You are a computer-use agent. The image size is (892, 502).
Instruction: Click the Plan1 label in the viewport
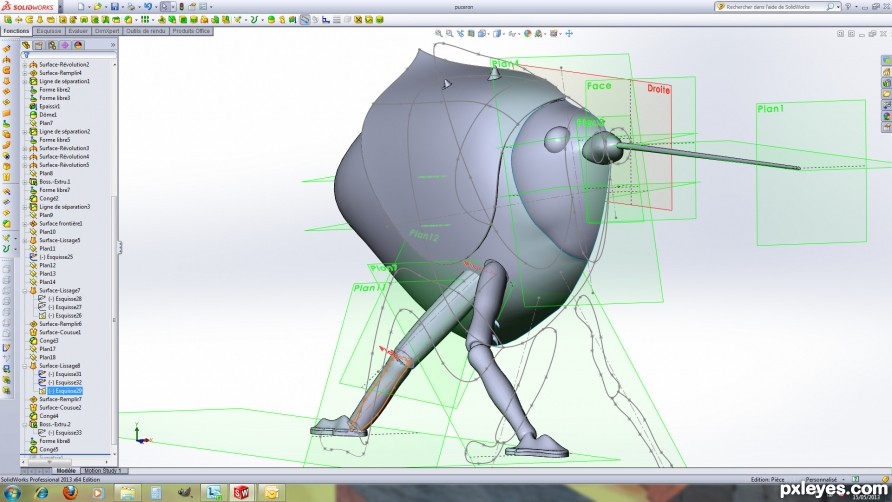click(x=770, y=109)
